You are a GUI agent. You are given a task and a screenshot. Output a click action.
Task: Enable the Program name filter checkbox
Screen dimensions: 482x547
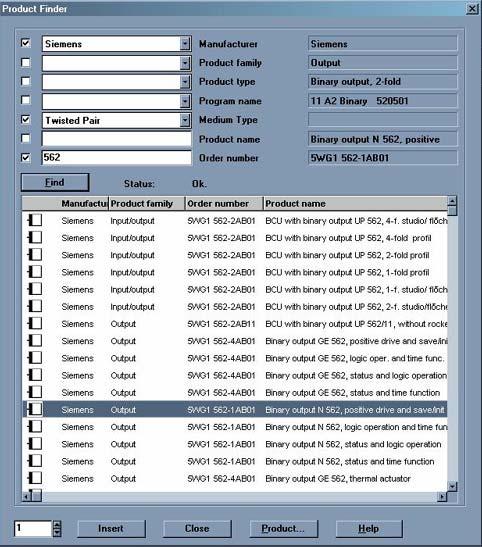(25, 100)
